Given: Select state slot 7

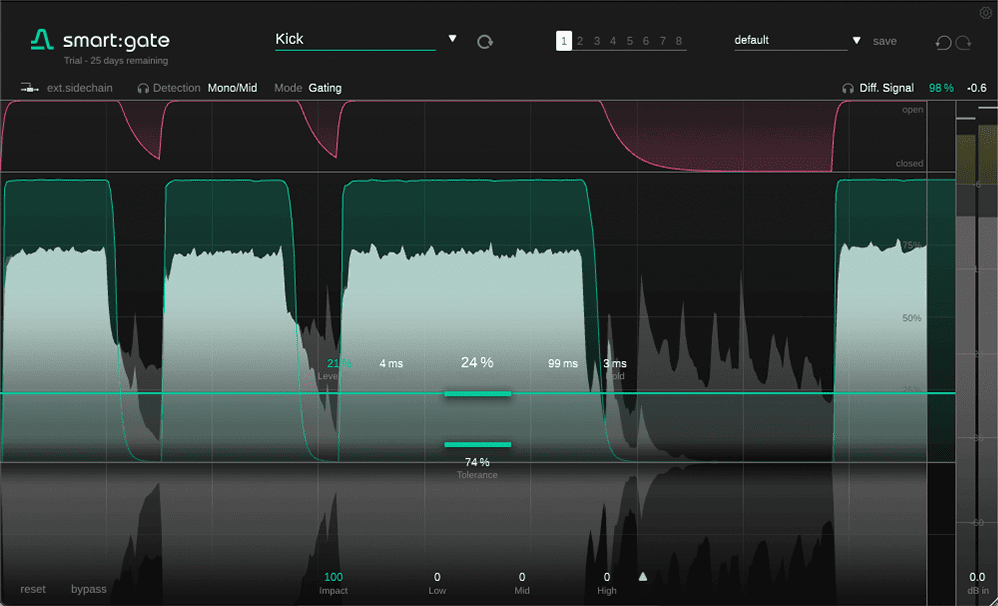Looking at the screenshot, I should pos(663,41).
